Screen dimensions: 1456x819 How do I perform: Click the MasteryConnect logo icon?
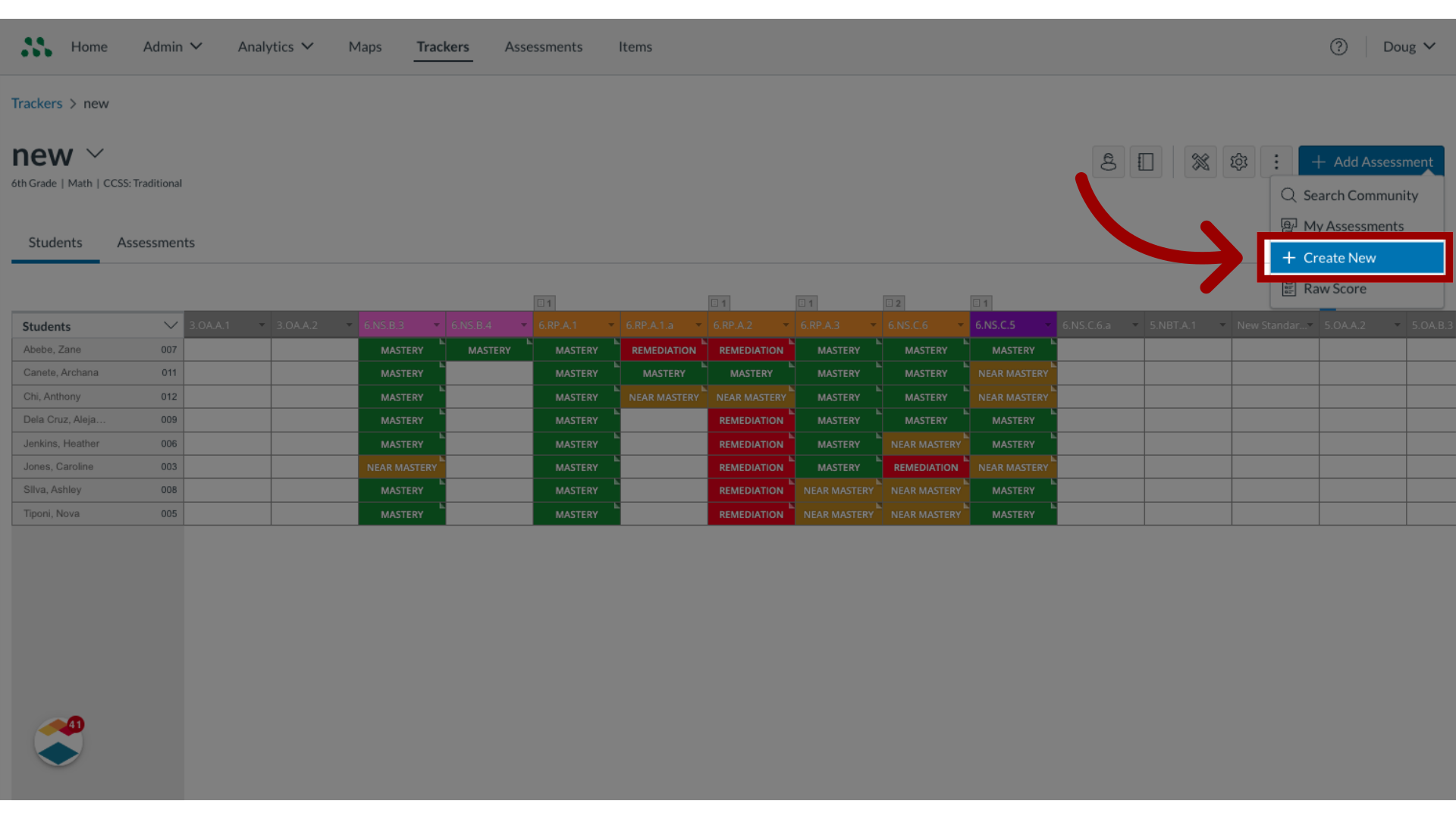[36, 47]
